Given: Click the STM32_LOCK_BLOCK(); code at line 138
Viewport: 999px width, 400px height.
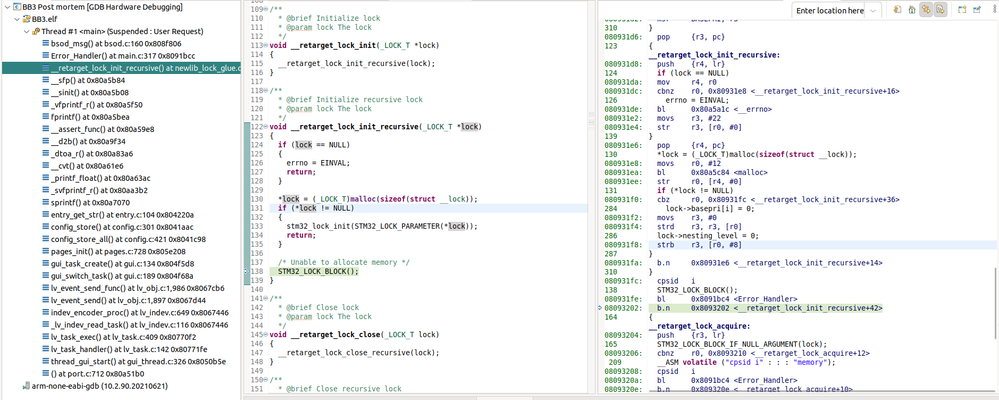Looking at the screenshot, I should [318, 271].
